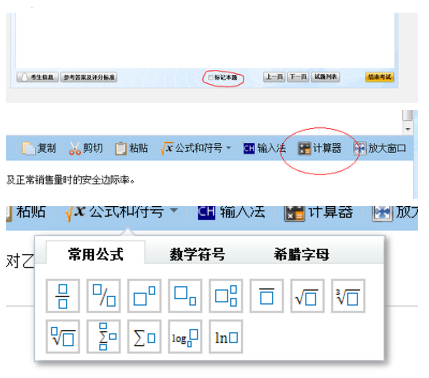Click 粘贴 in toolbar beside 剪切
429x378 pixels.
[131, 148]
